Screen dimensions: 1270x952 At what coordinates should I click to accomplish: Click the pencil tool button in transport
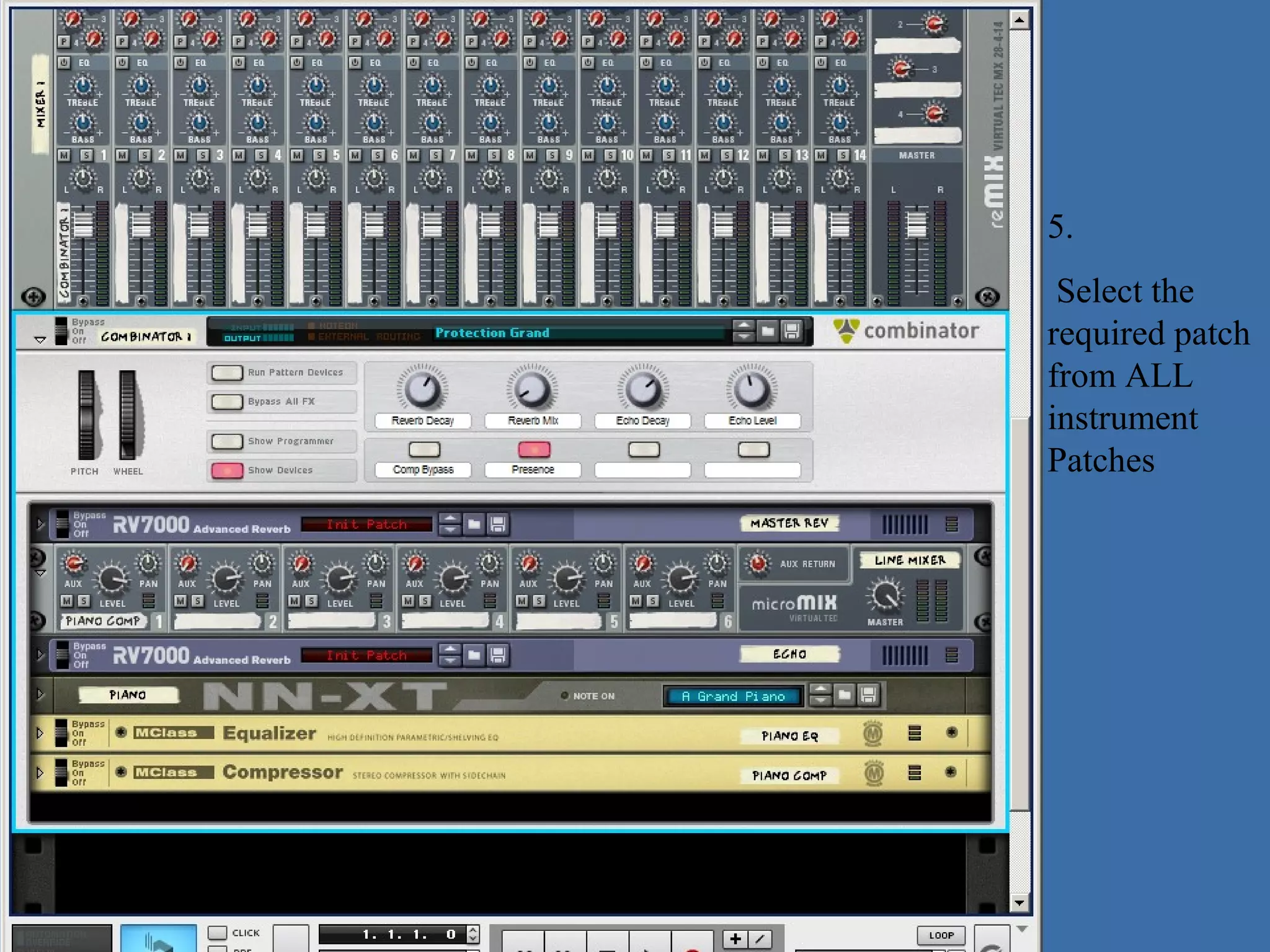pos(760,939)
